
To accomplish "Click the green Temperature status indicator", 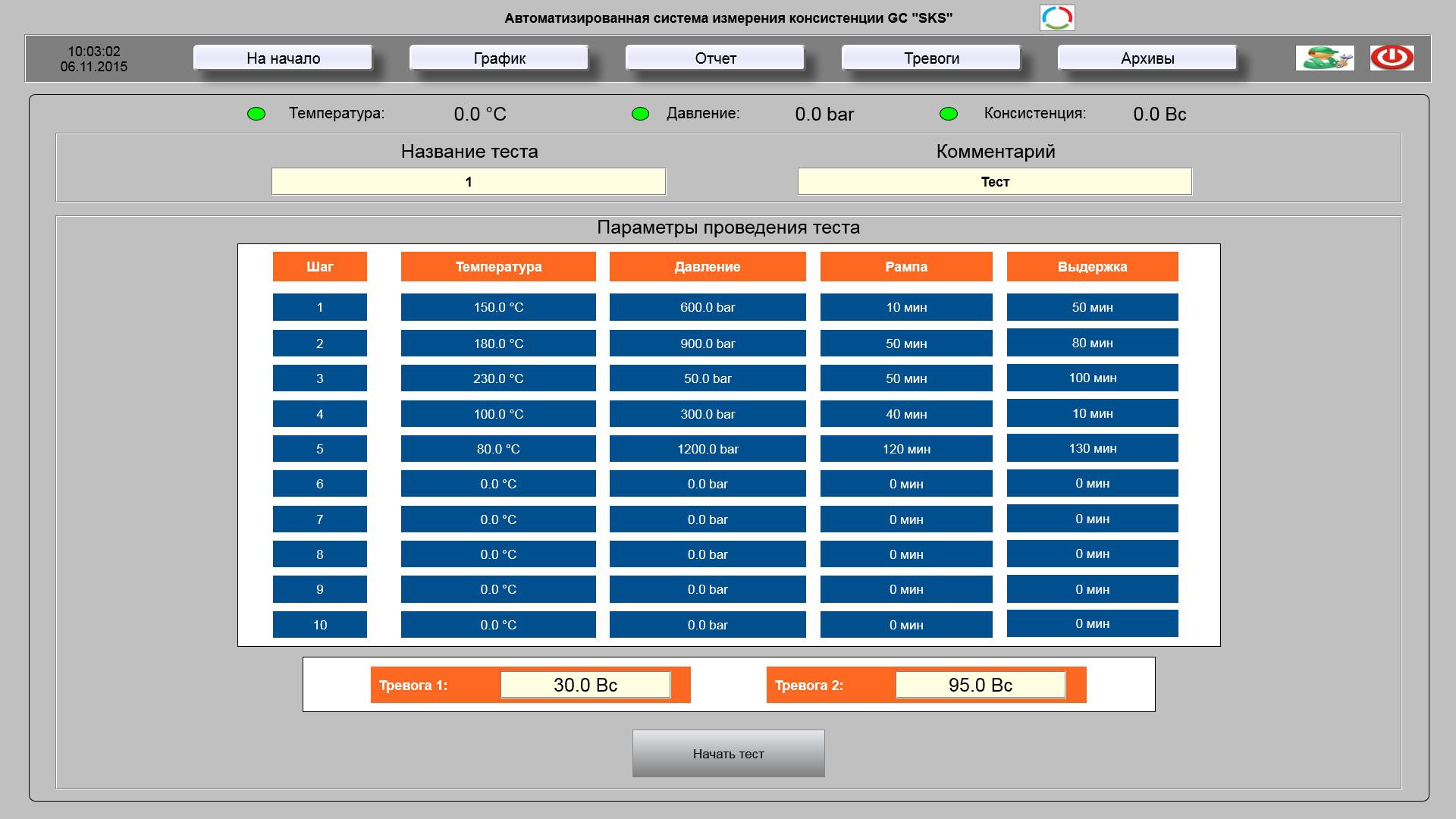I will pyautogui.click(x=256, y=114).
